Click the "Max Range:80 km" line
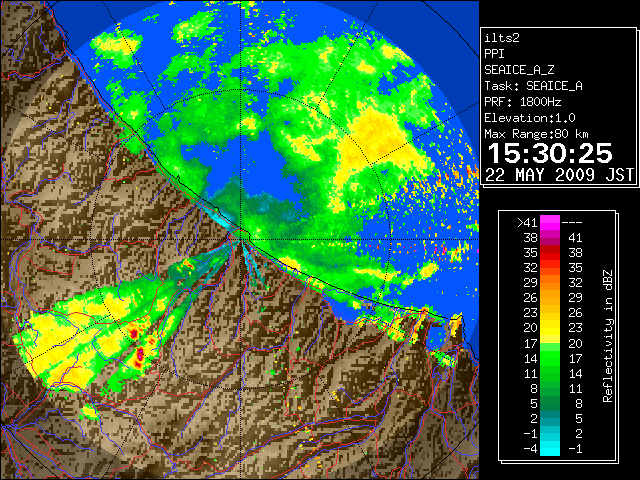The height and width of the screenshot is (480, 640). tap(536, 134)
